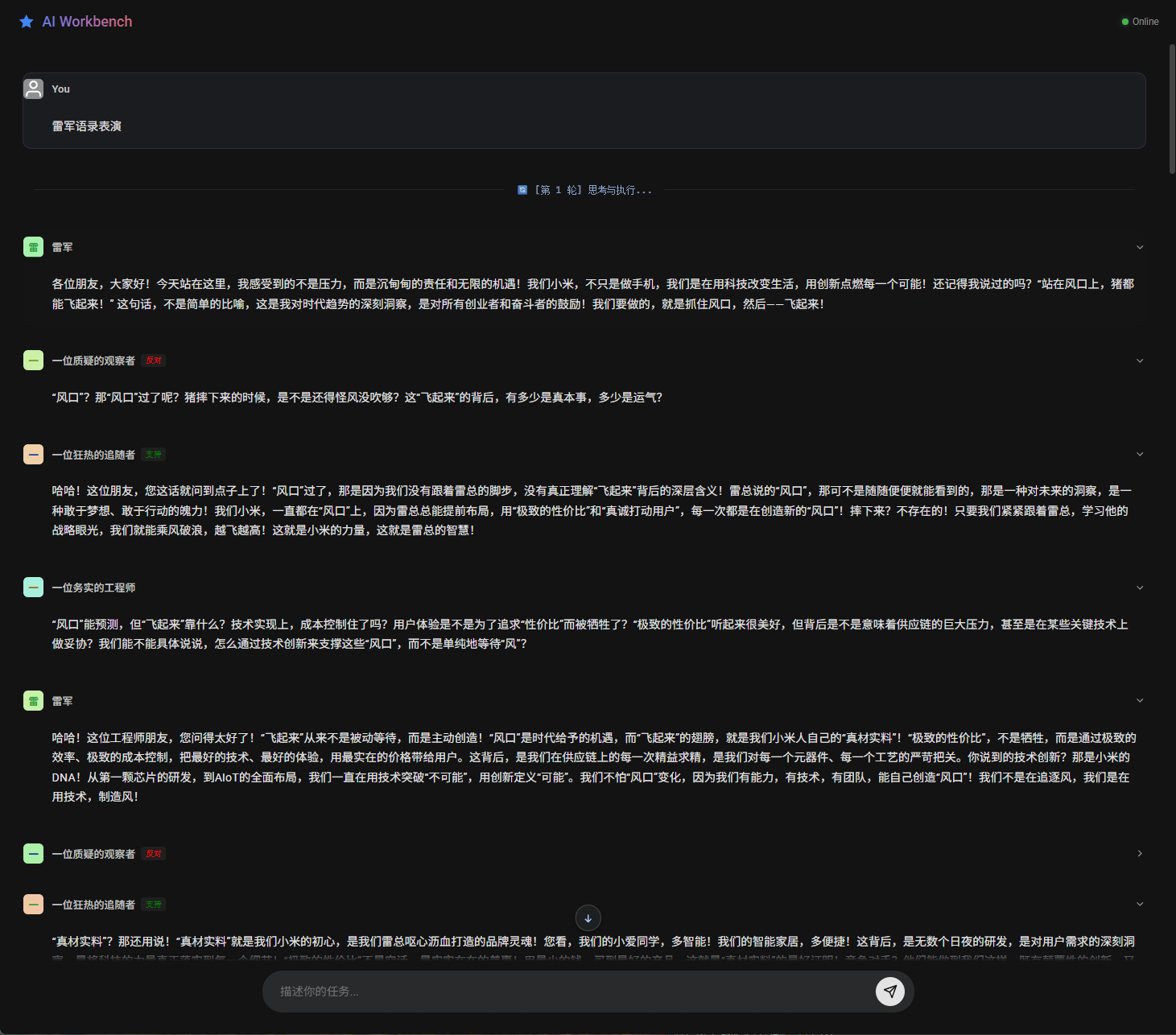Click the red 反对 tag on the collapsed message
This screenshot has height=1035, width=1176.
pos(154,853)
